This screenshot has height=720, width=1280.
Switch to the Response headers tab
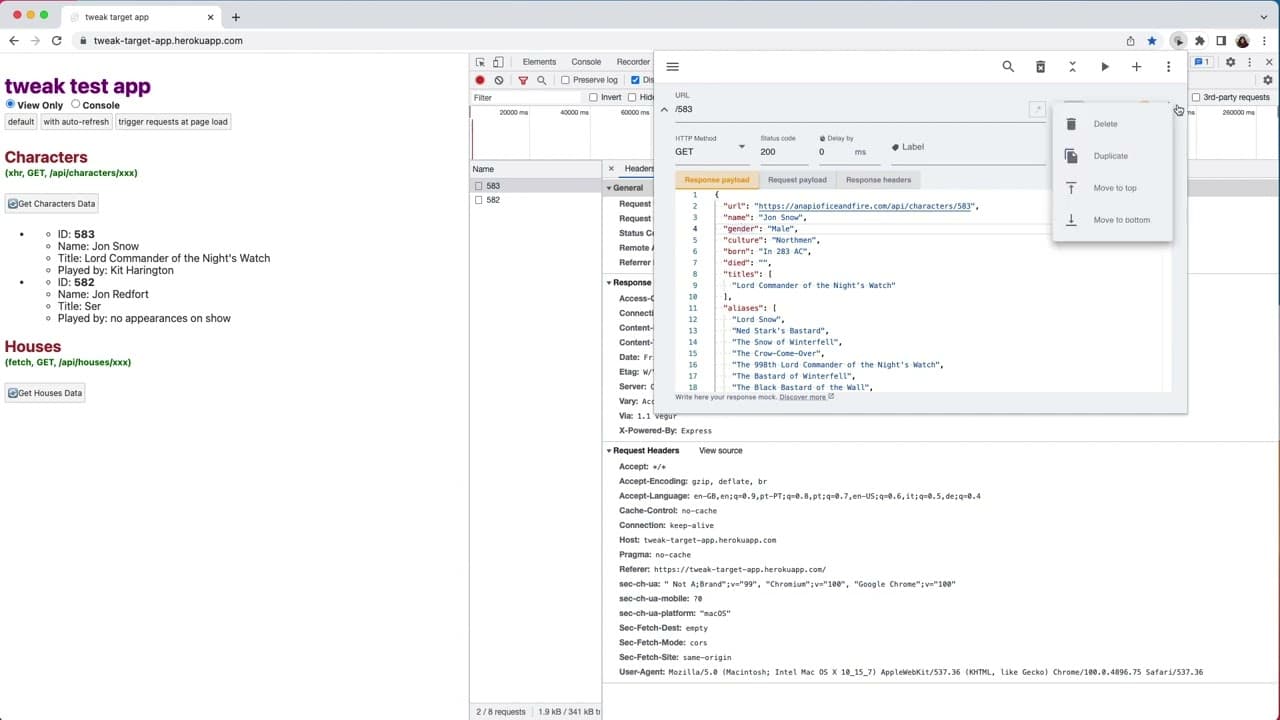point(878,180)
